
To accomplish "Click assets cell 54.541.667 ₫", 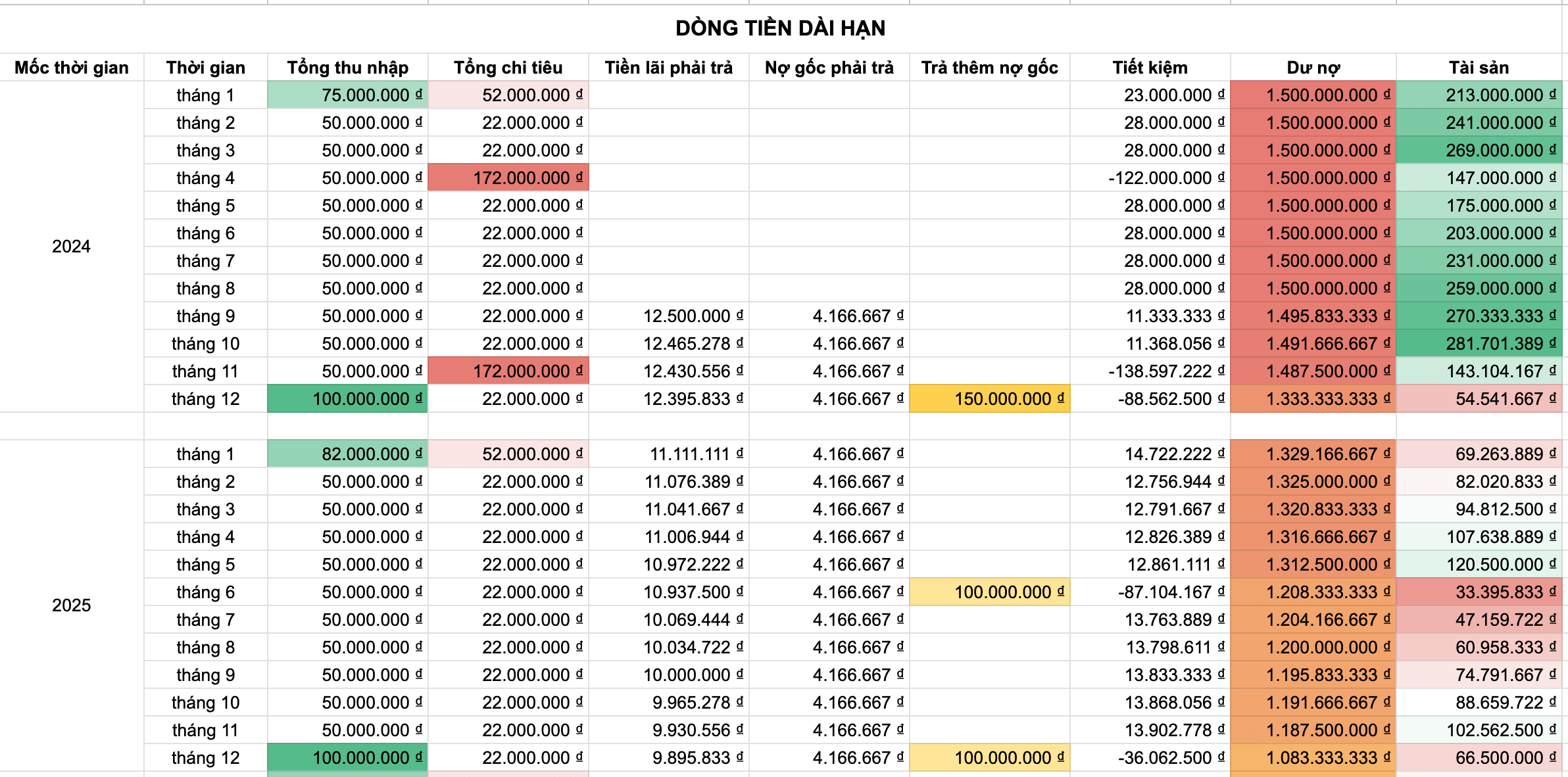I will click(1479, 399).
